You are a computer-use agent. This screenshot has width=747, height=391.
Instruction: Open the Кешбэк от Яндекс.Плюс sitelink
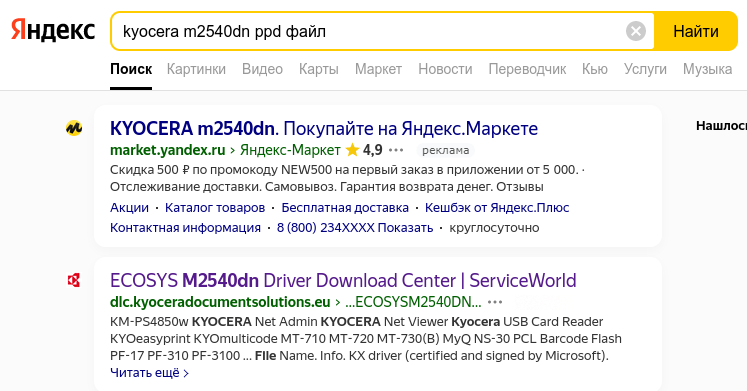point(497,208)
